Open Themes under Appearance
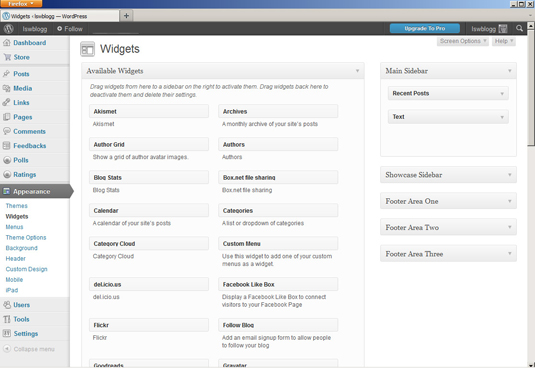The height and width of the screenshot is (368, 535). [x=16, y=206]
